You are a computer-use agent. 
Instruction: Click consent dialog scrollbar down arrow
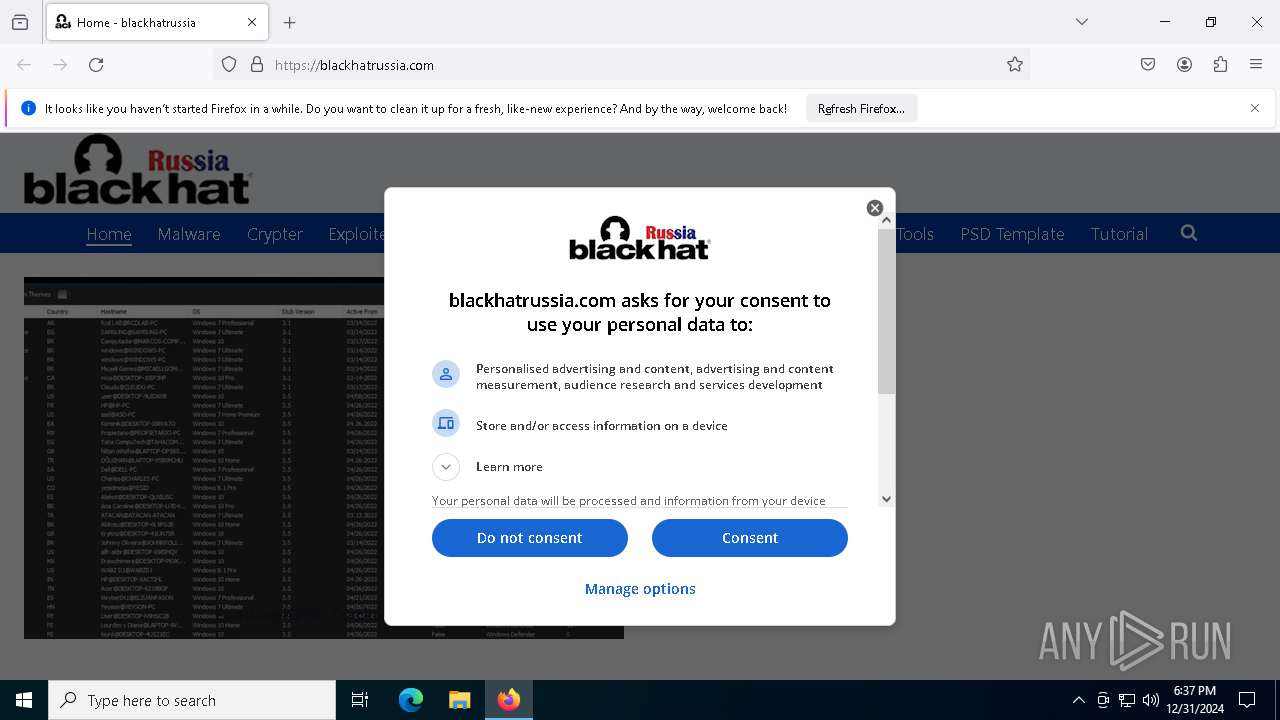tap(886, 499)
